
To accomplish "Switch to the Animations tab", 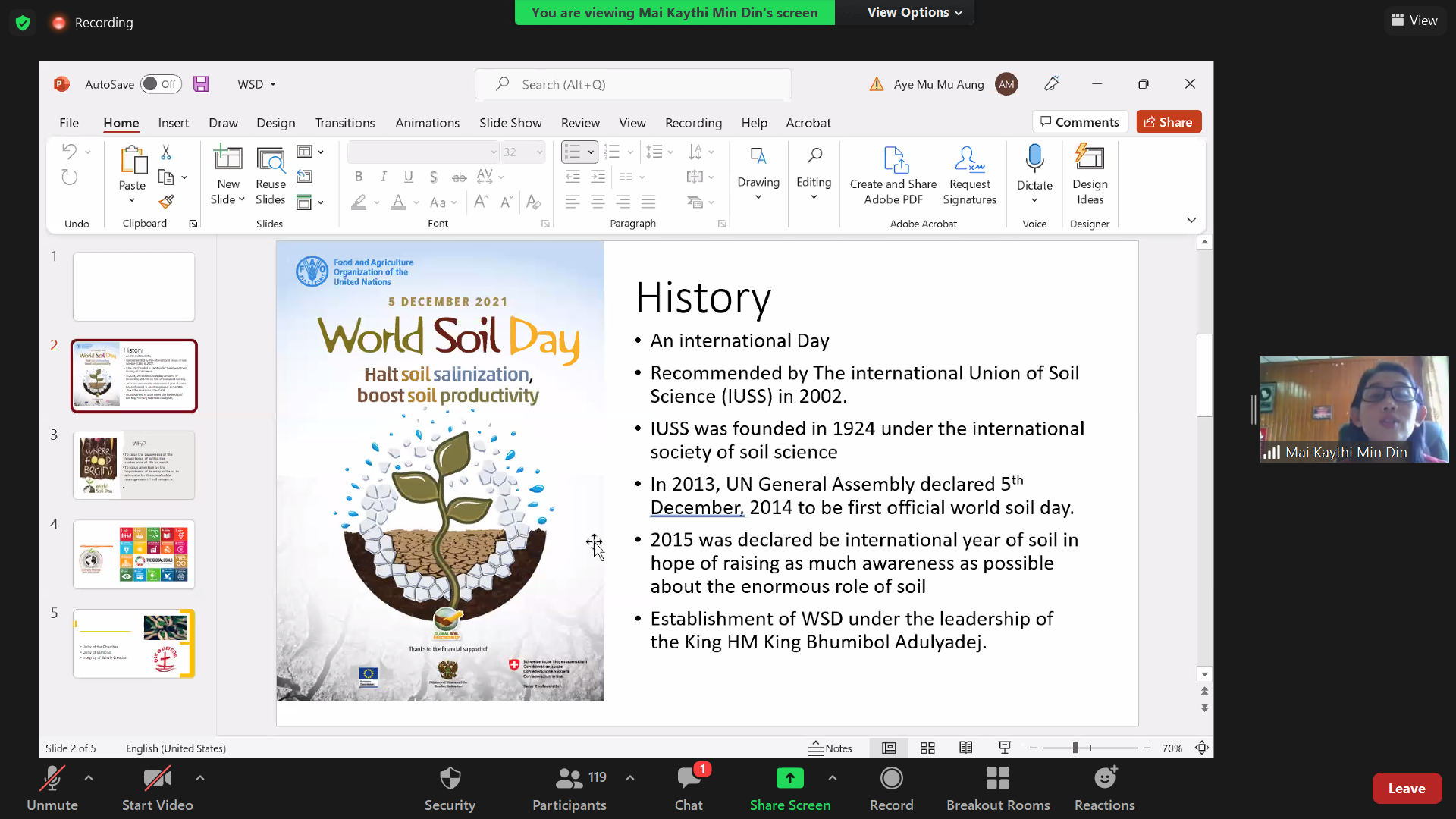I will (x=427, y=123).
